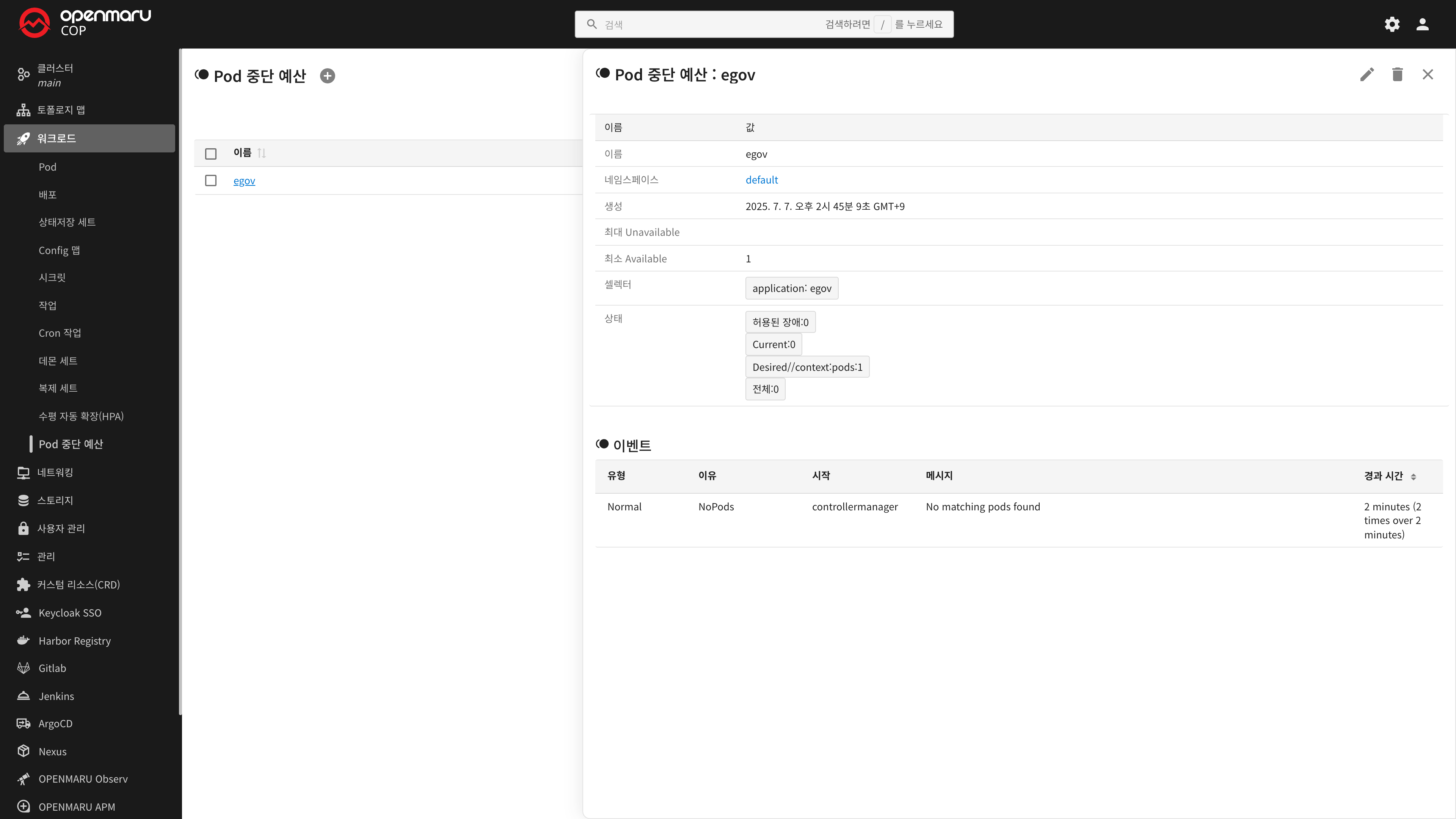
Task: Delete egov using the trash icon
Action: [1397, 75]
